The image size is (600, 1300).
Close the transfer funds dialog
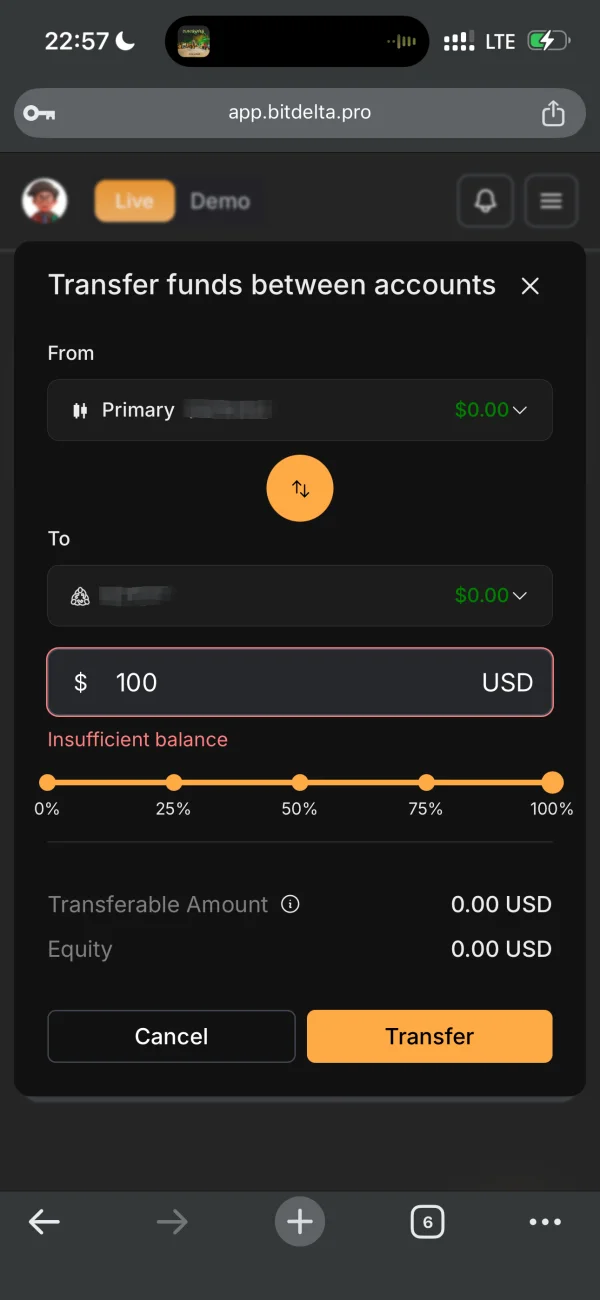[x=530, y=286]
